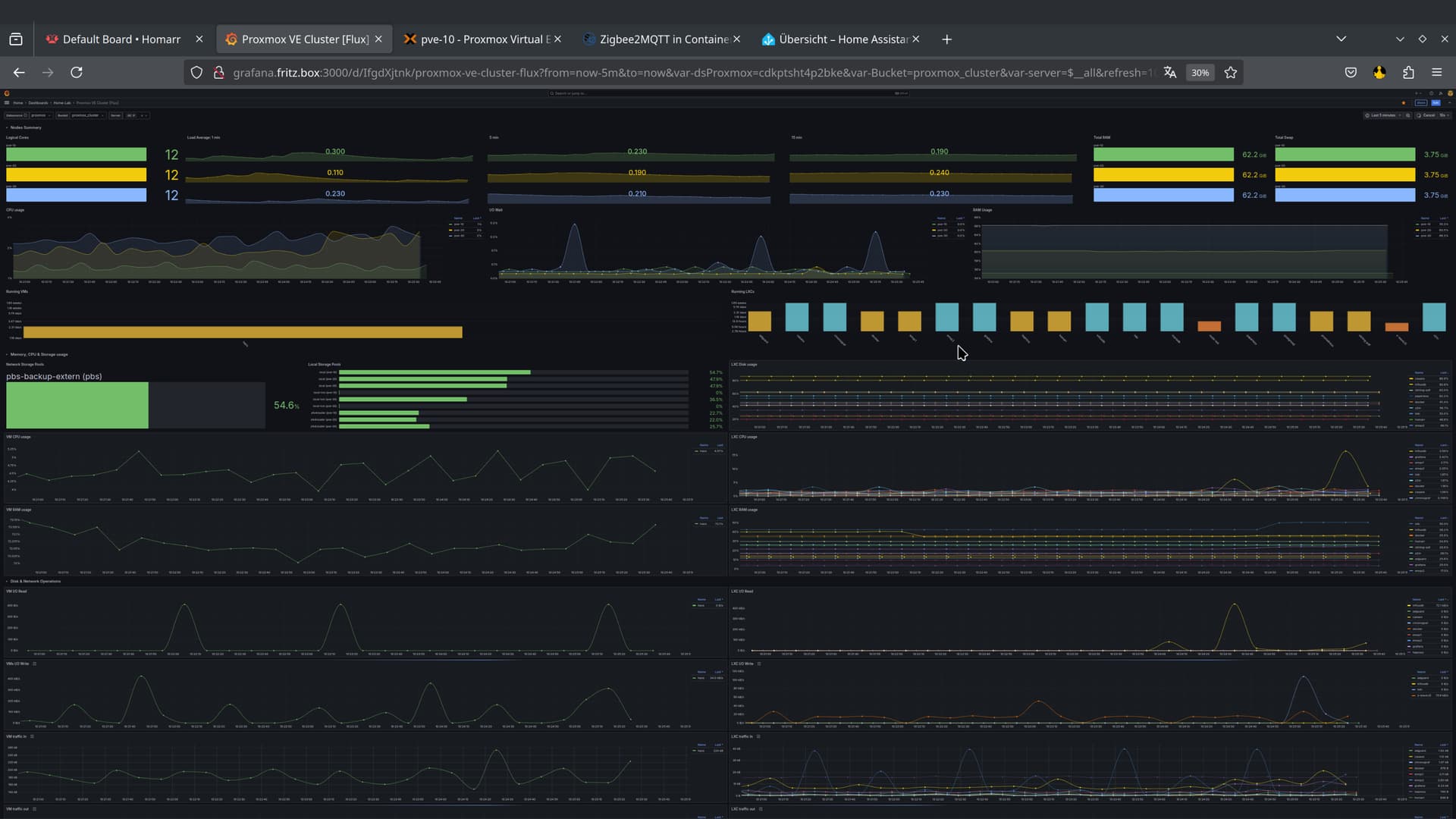The width and height of the screenshot is (1456, 819).
Task: Switch to the pve-10 Proxmox Virtual tab
Action: coord(485,39)
